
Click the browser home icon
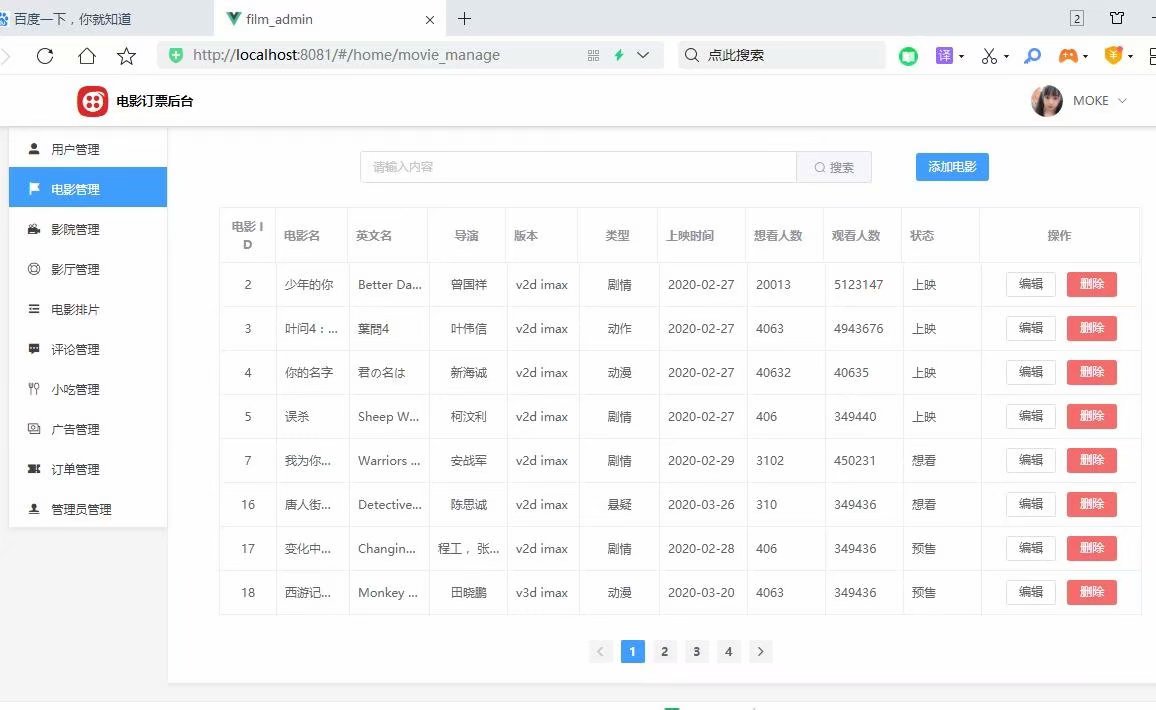pos(87,55)
